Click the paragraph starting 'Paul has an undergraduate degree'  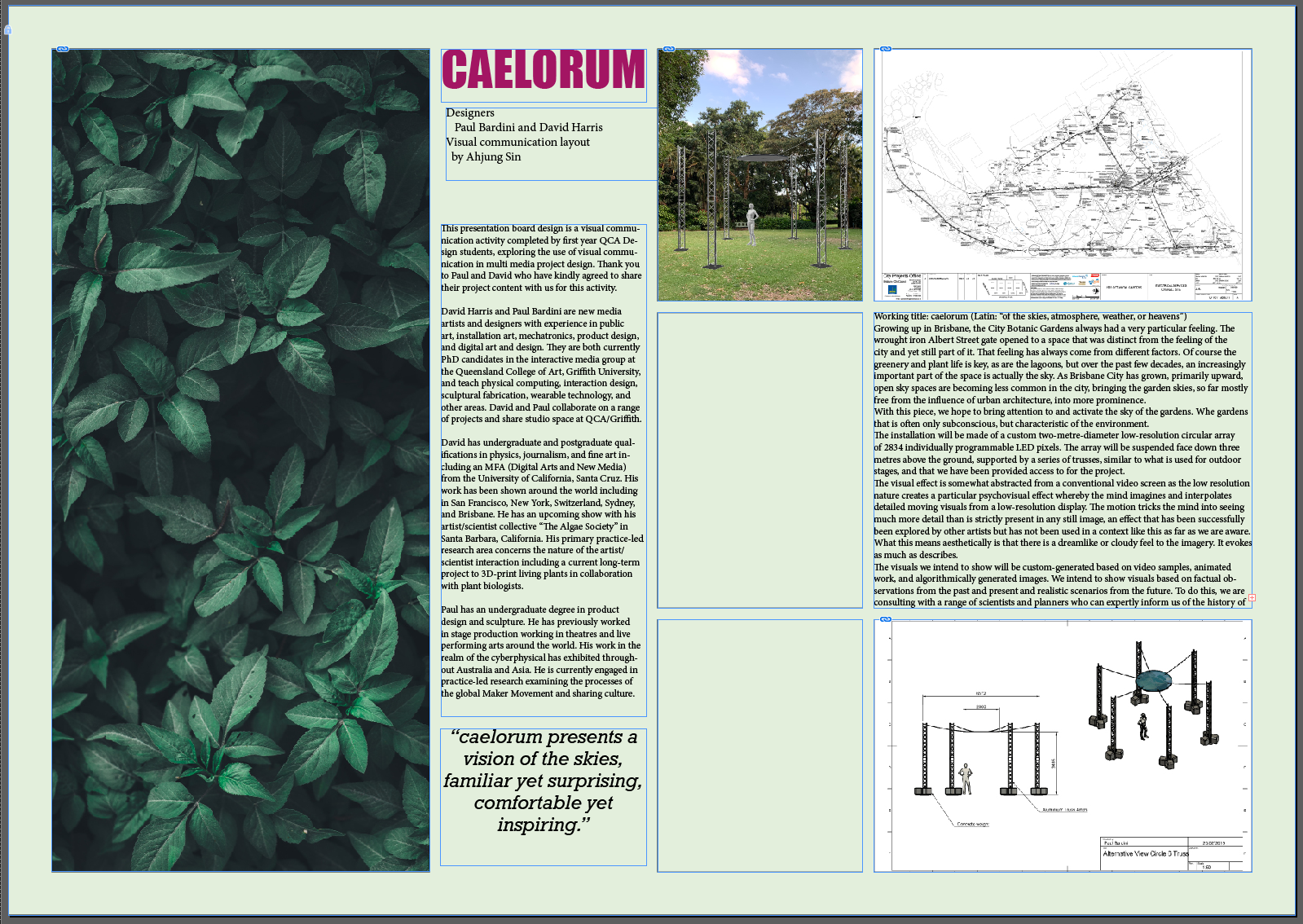click(541, 652)
